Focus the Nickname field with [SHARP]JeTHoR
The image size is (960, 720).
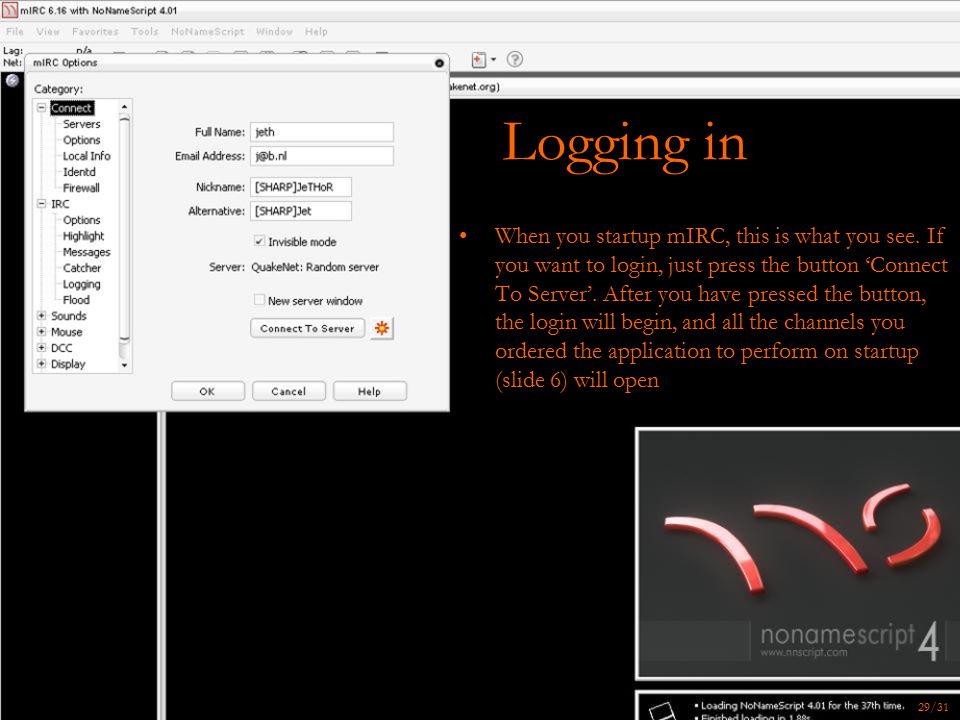[x=301, y=187]
